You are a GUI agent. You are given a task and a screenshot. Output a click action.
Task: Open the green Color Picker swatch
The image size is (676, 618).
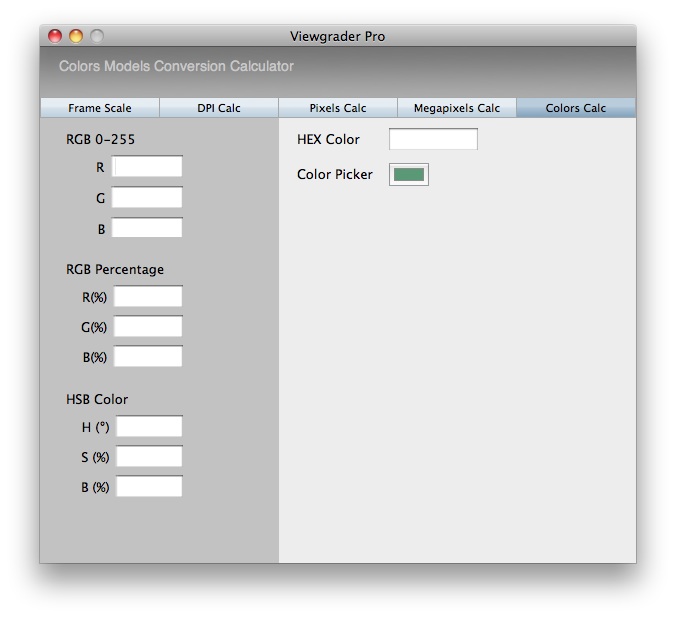(409, 174)
